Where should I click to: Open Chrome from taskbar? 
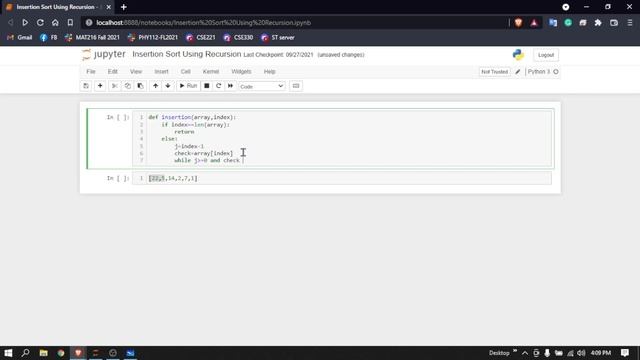tap(61, 353)
